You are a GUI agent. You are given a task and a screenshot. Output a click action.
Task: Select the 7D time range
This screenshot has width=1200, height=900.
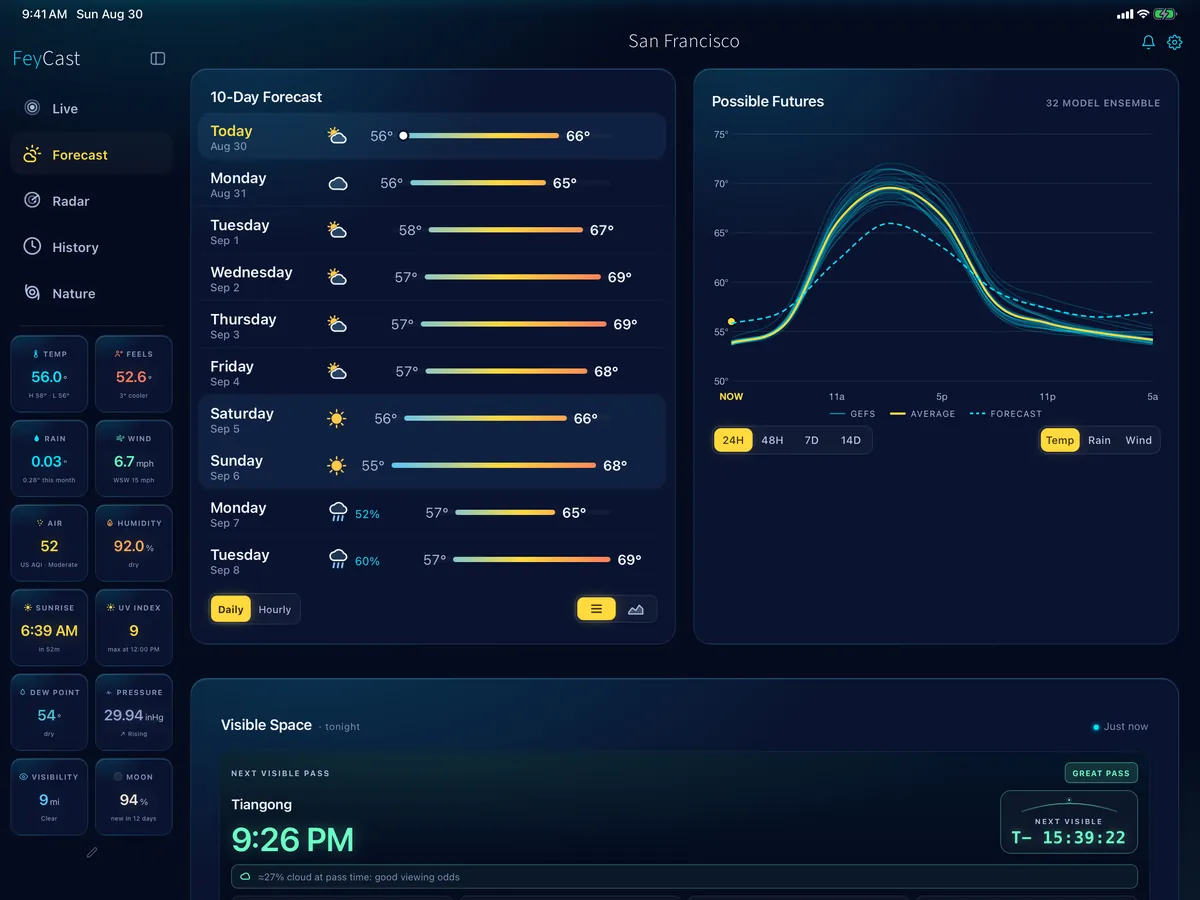812,440
